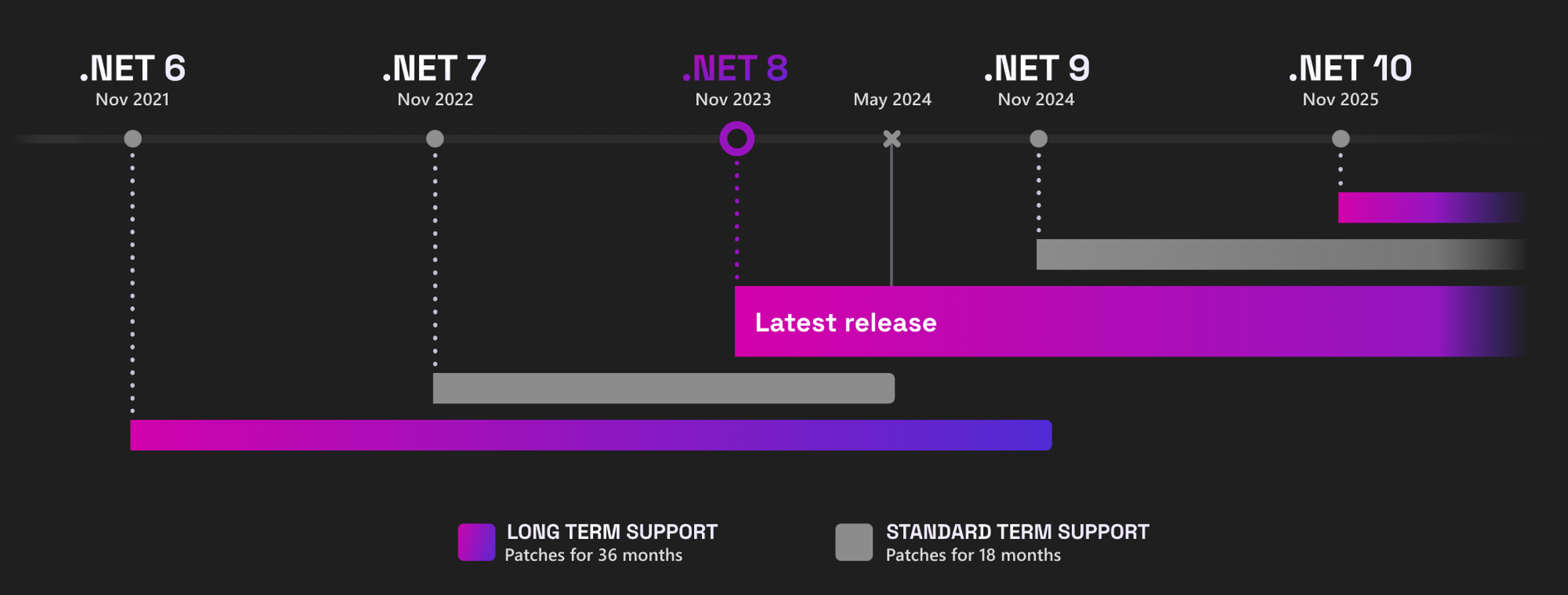Viewport: 1568px width, 595px height.
Task: Click the gray .NET 9 support bar
Action: 1275,254
